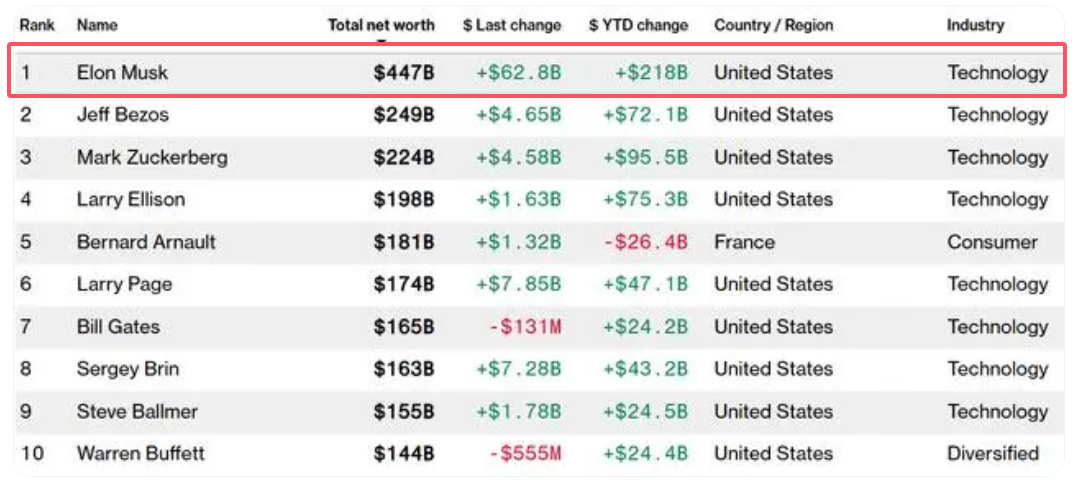Open Jeff Bezos's name link
Image resolution: width=1073 pixels, height=485 pixels.
[x=122, y=115]
